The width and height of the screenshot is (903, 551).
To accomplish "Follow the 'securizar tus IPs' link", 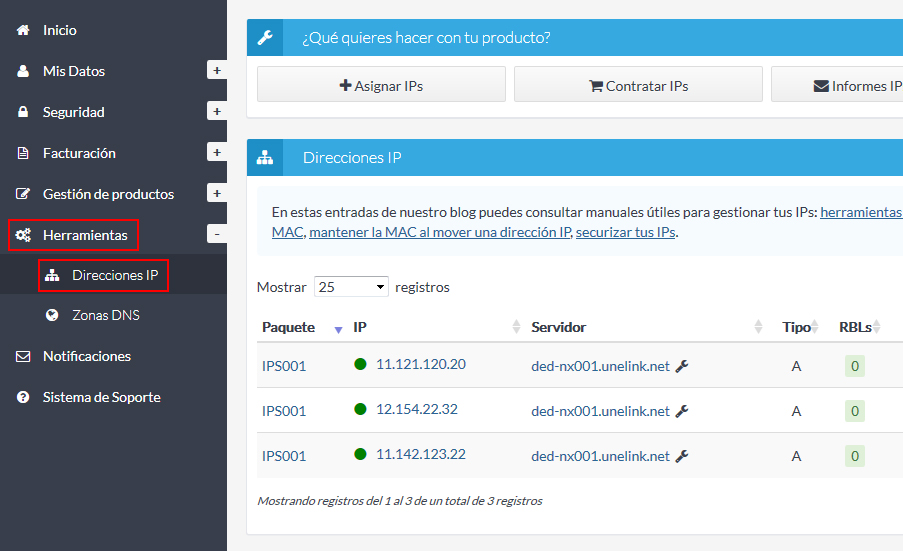I will tap(625, 232).
